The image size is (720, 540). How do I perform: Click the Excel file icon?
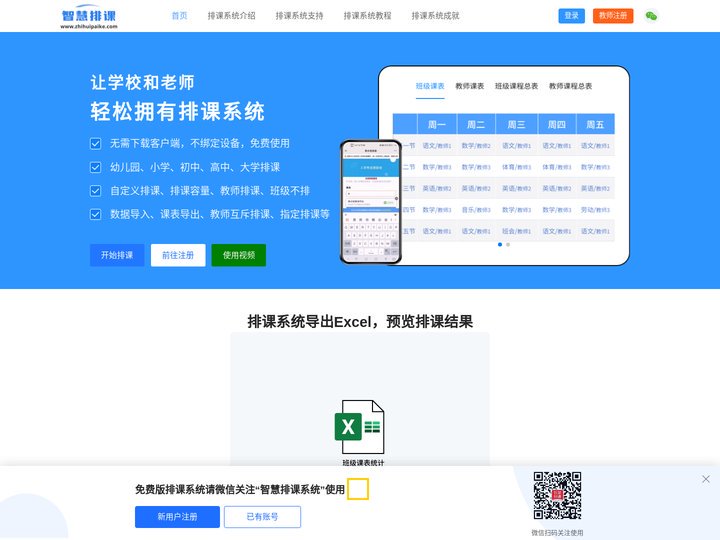click(x=360, y=427)
